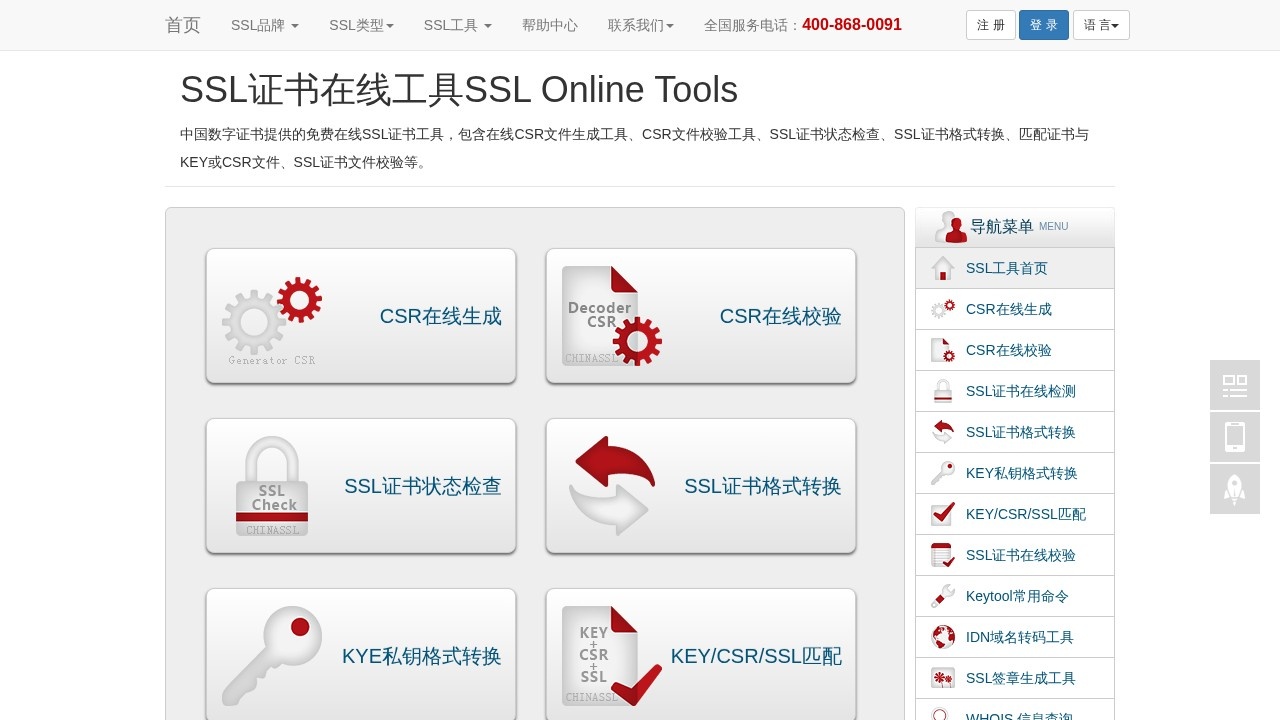This screenshot has width=1280, height=720.
Task: Click the list icon beside SSL证书在线校验
Action: point(943,555)
